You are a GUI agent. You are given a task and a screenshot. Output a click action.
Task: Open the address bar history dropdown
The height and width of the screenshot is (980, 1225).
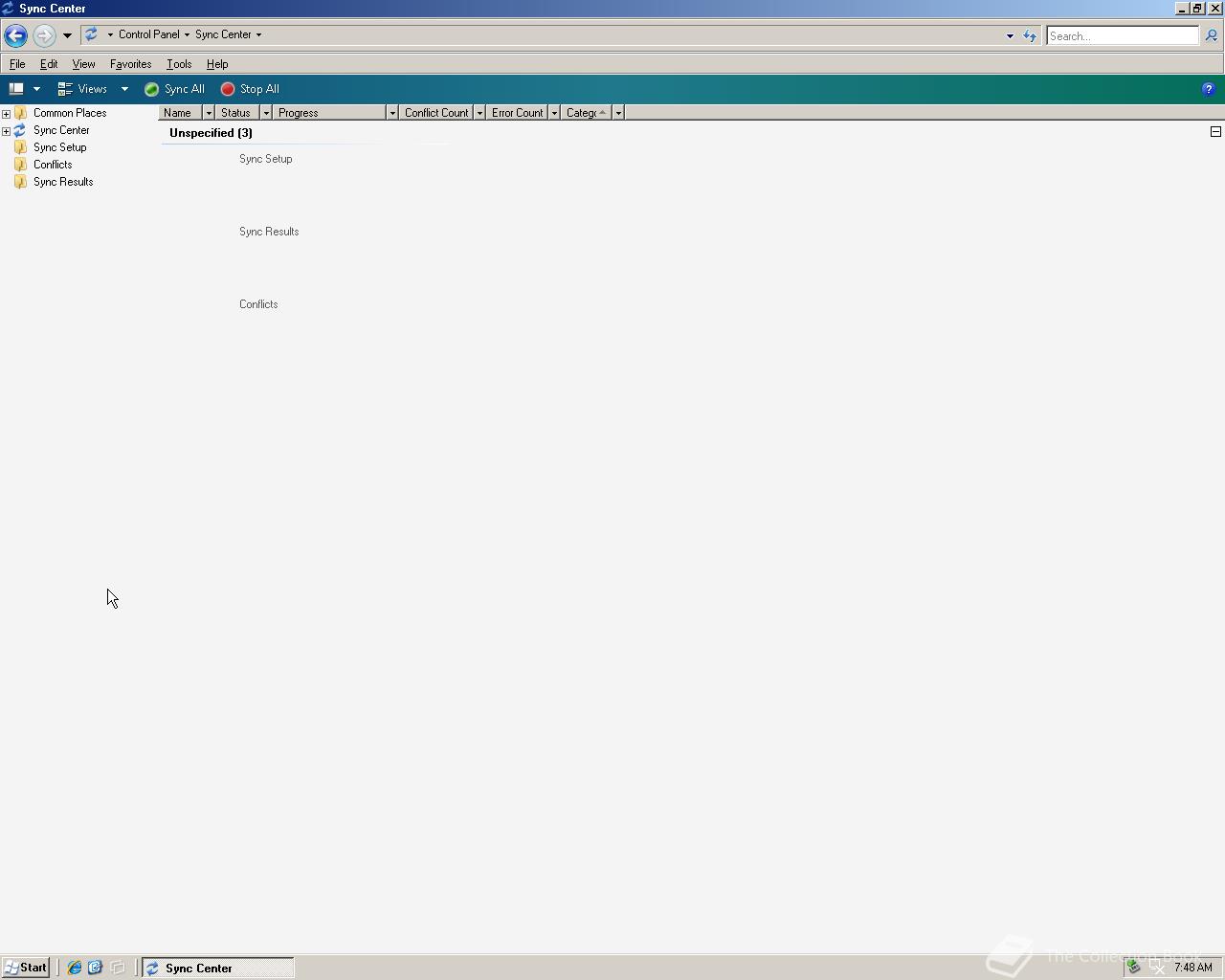pos(1010,36)
